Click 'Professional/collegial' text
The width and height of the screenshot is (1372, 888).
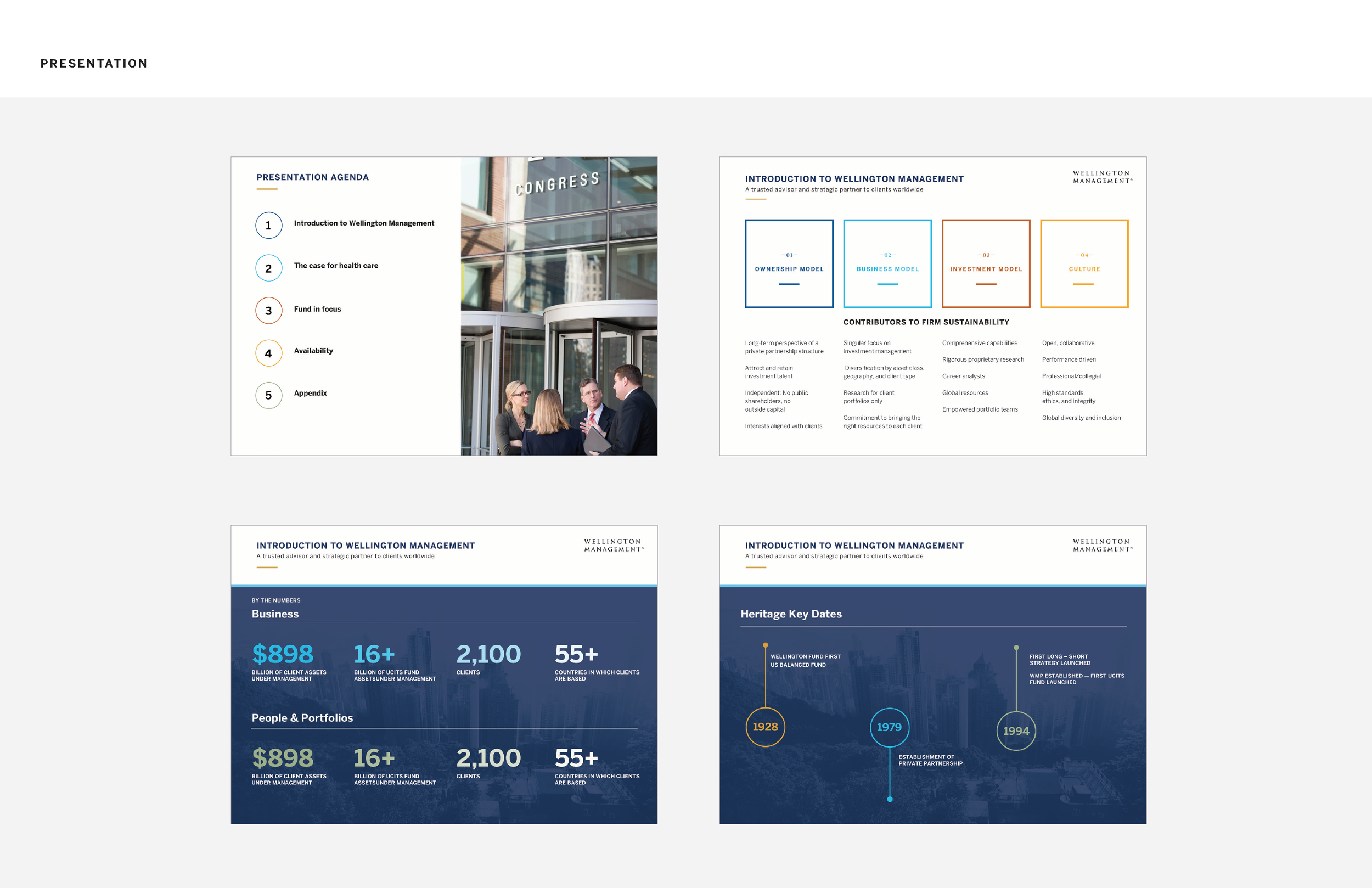[x=1071, y=376]
